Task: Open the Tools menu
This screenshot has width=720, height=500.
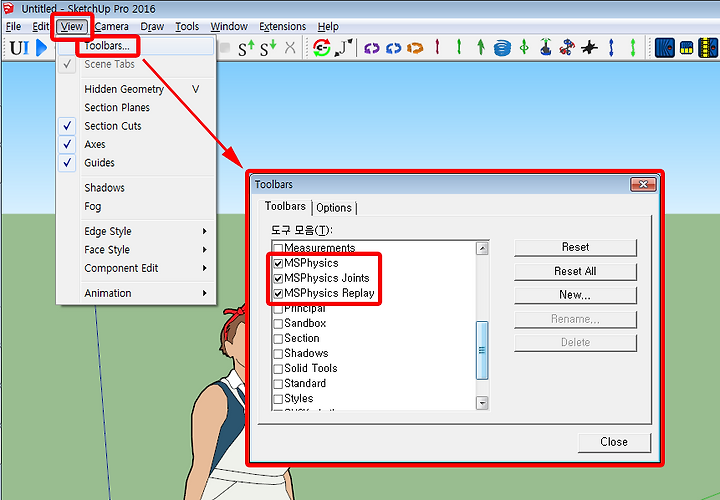Action: click(x=187, y=27)
